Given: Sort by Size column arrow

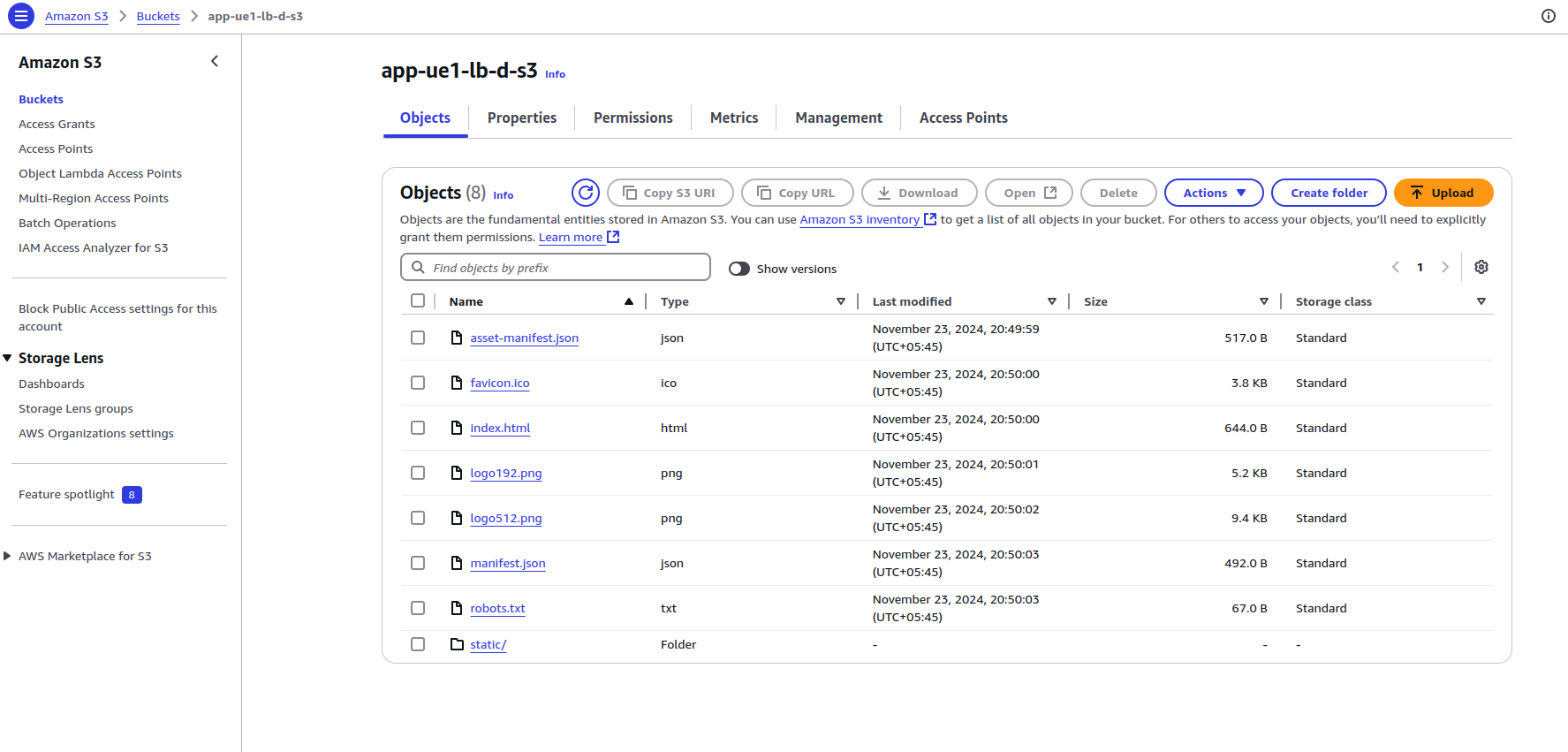Looking at the screenshot, I should 1264,301.
